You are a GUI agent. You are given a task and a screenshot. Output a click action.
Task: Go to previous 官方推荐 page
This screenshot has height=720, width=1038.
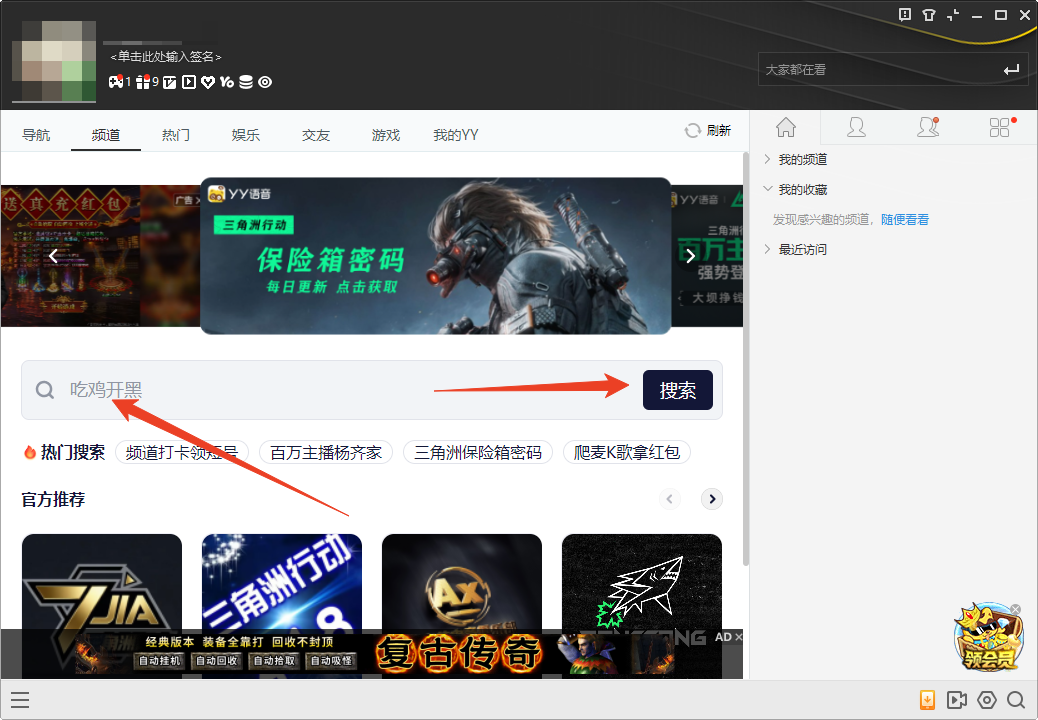(669, 499)
